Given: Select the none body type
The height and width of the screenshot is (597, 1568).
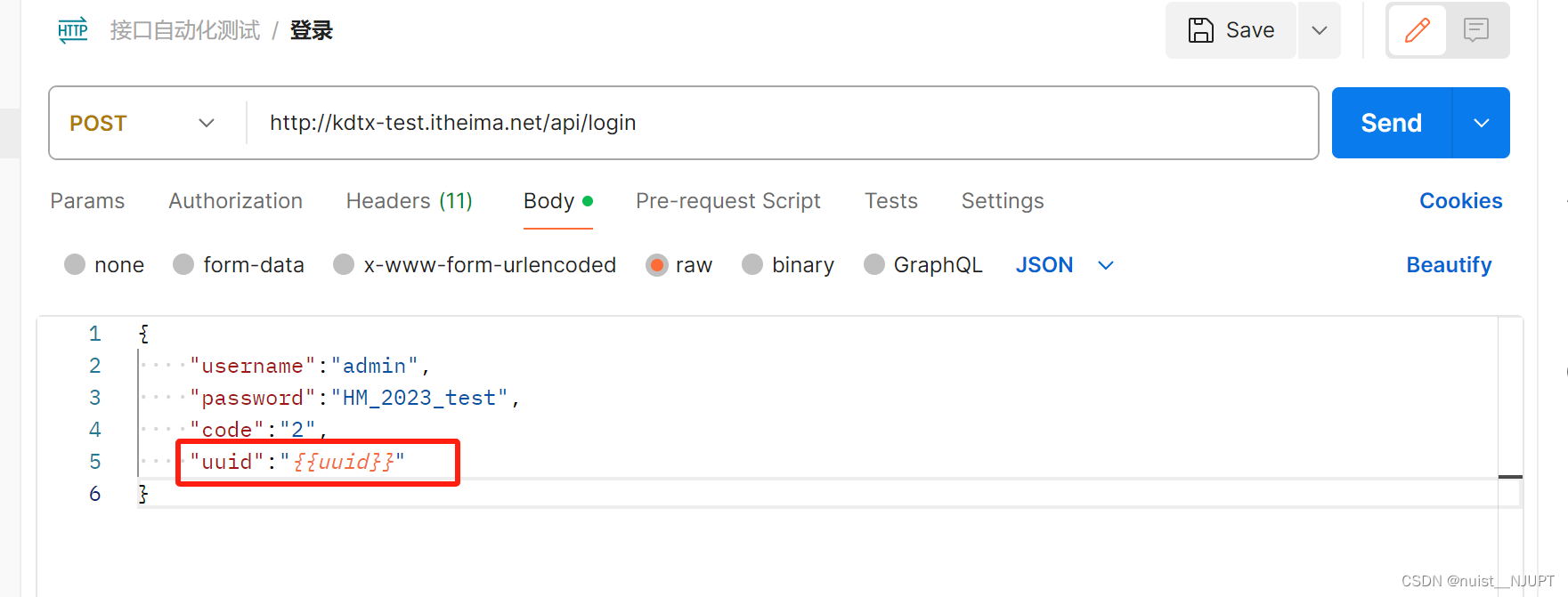Looking at the screenshot, I should 76,265.
